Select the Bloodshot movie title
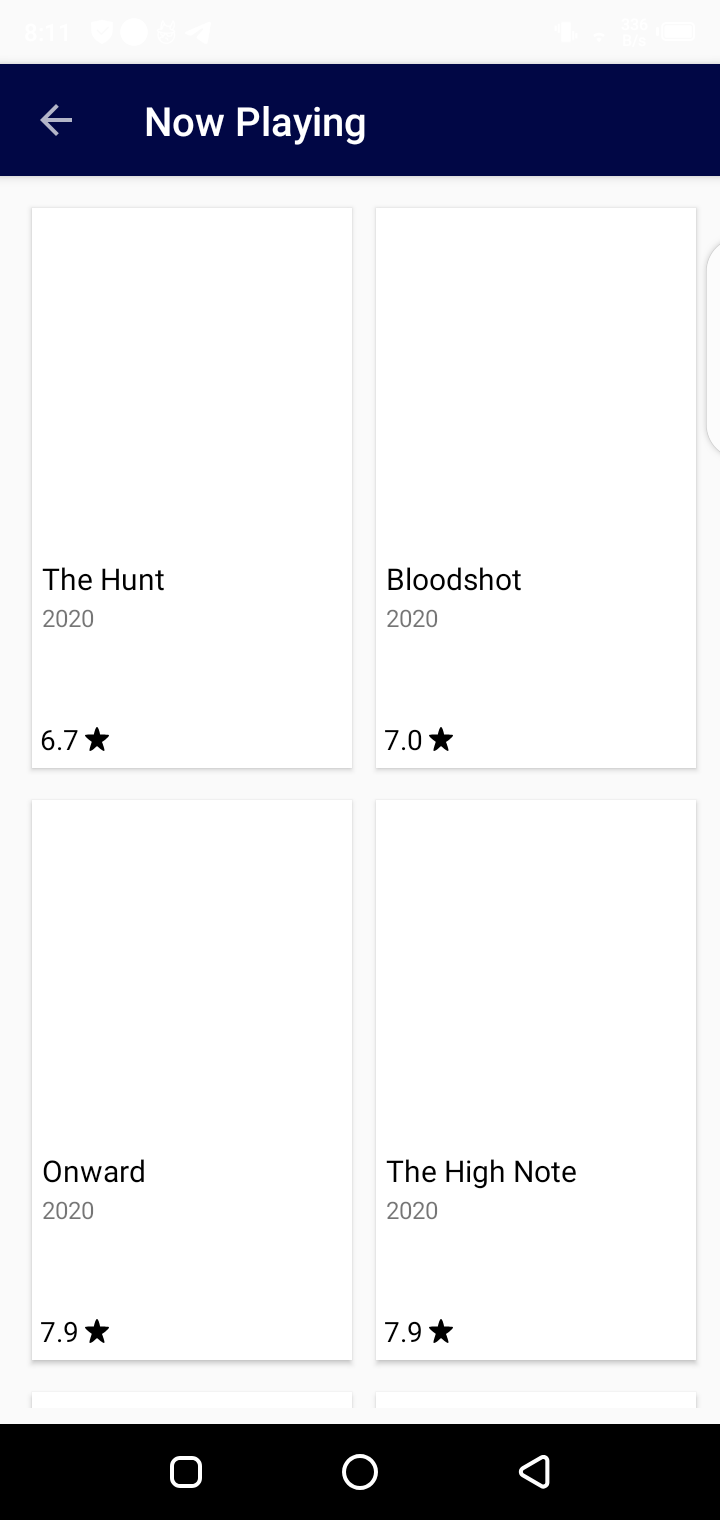 pos(454,580)
